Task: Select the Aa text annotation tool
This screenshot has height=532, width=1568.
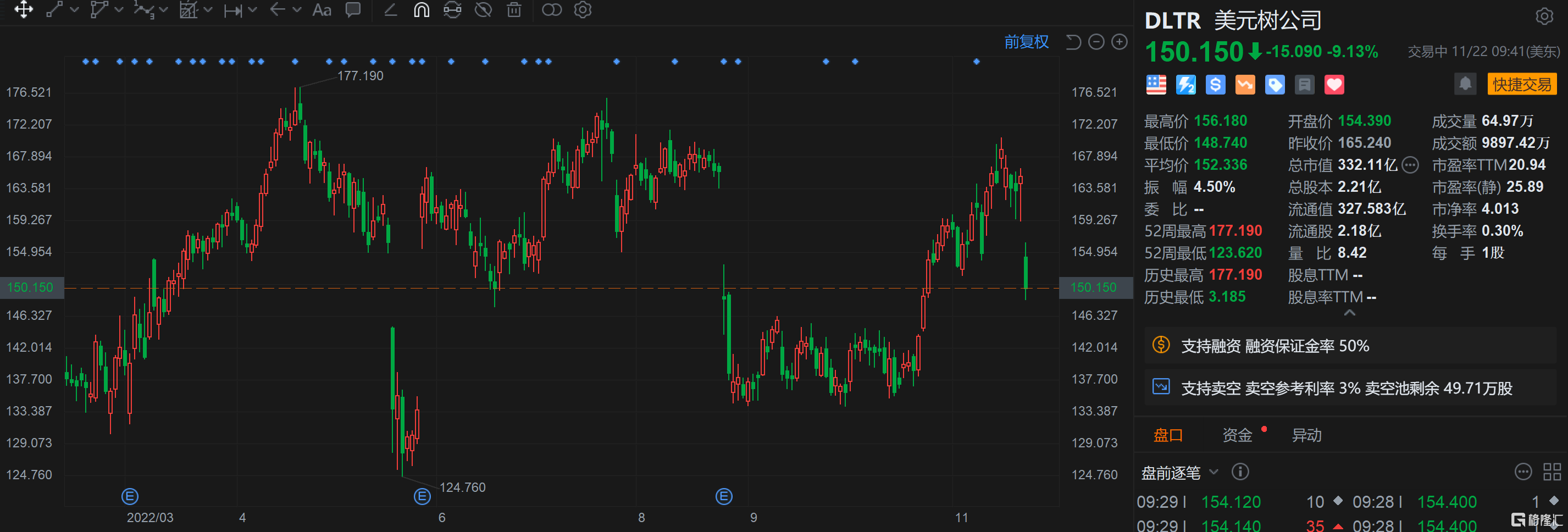Action: [x=322, y=10]
